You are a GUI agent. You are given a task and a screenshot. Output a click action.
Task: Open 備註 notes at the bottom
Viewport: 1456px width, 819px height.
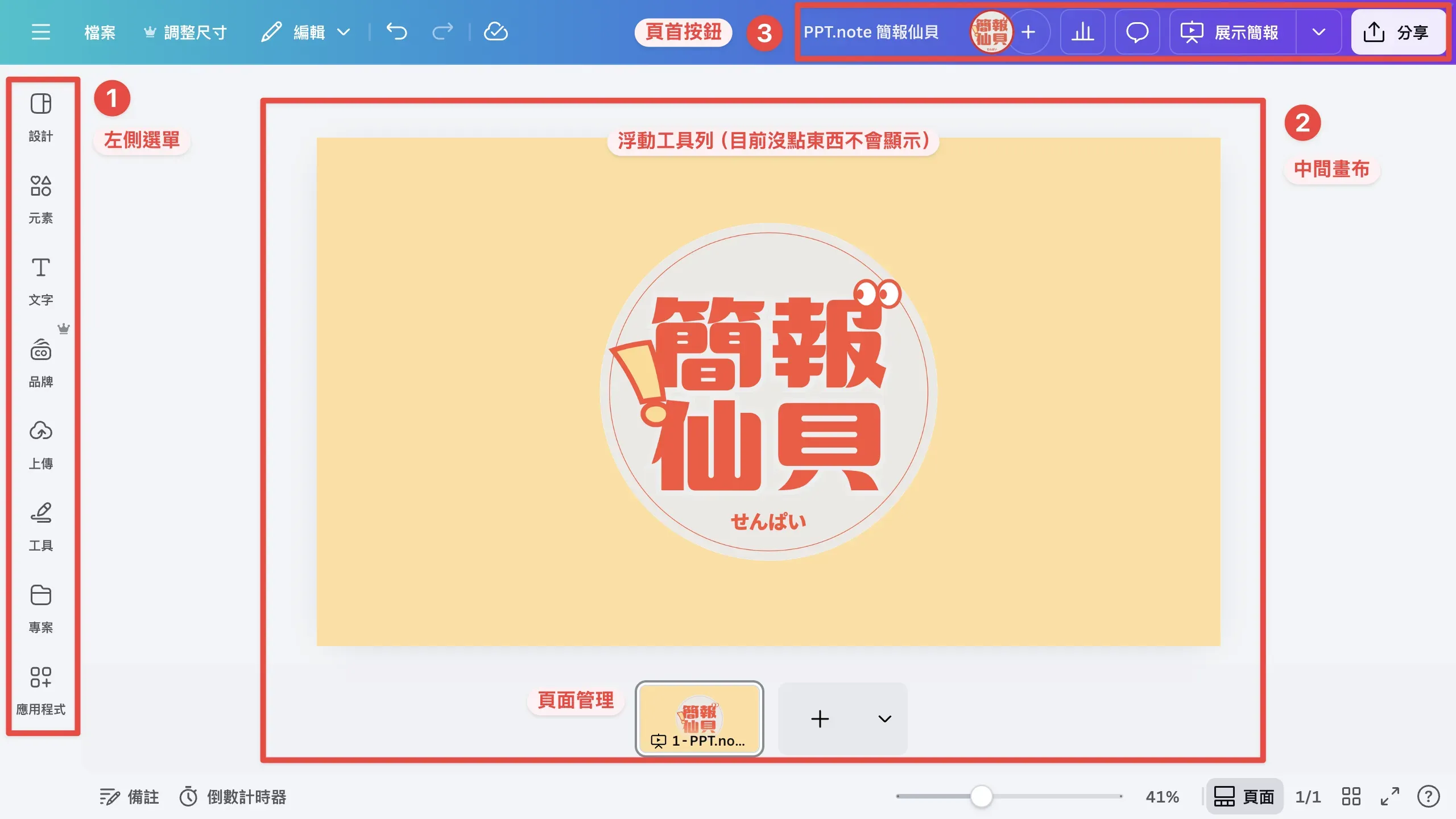tap(130, 796)
